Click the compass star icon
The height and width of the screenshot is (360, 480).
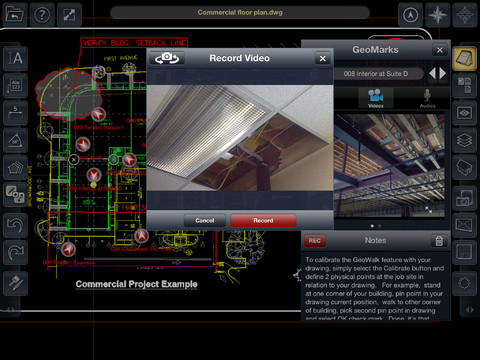[x=437, y=15]
